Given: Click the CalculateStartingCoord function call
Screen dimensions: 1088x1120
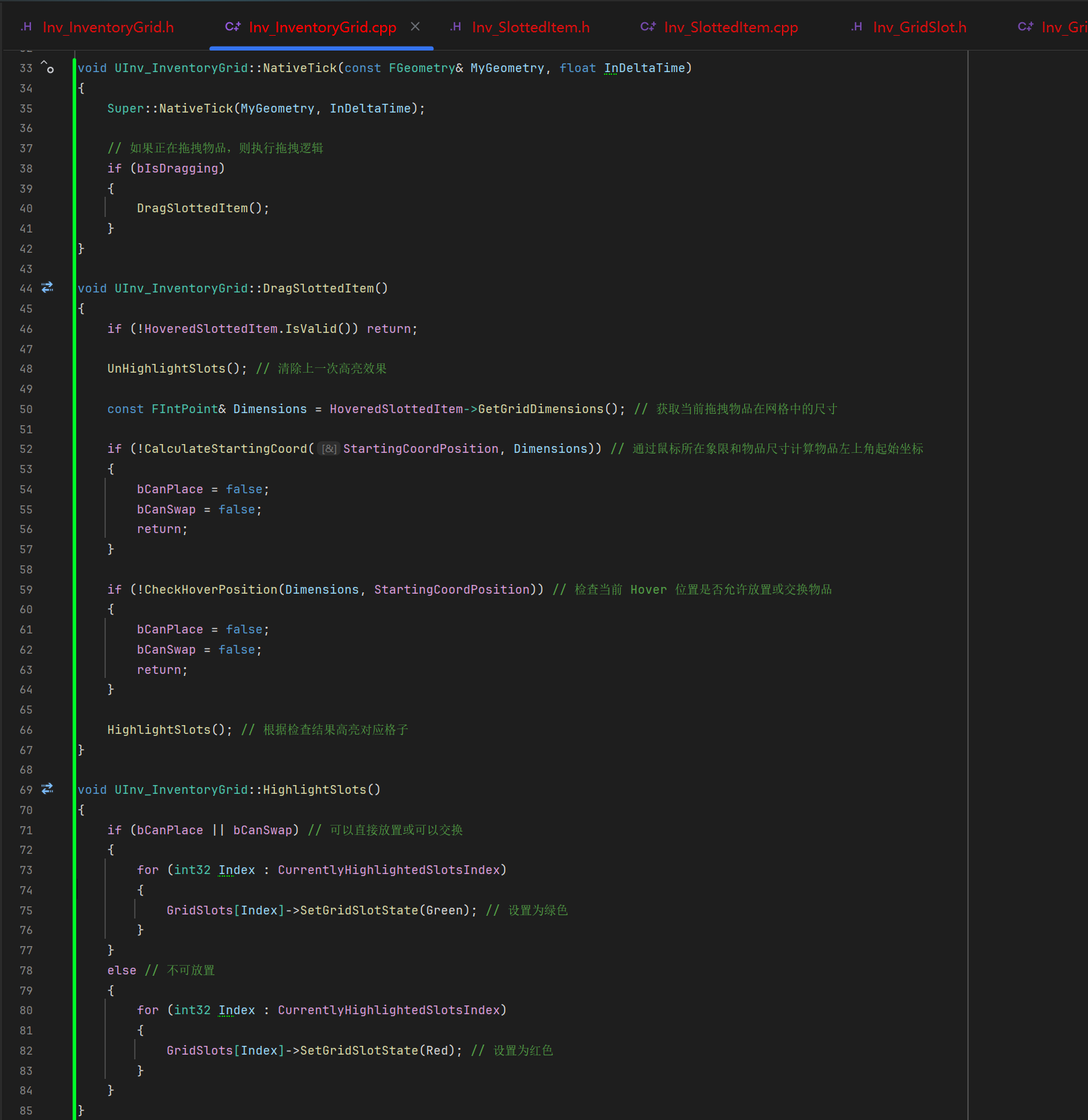Looking at the screenshot, I should (x=226, y=449).
